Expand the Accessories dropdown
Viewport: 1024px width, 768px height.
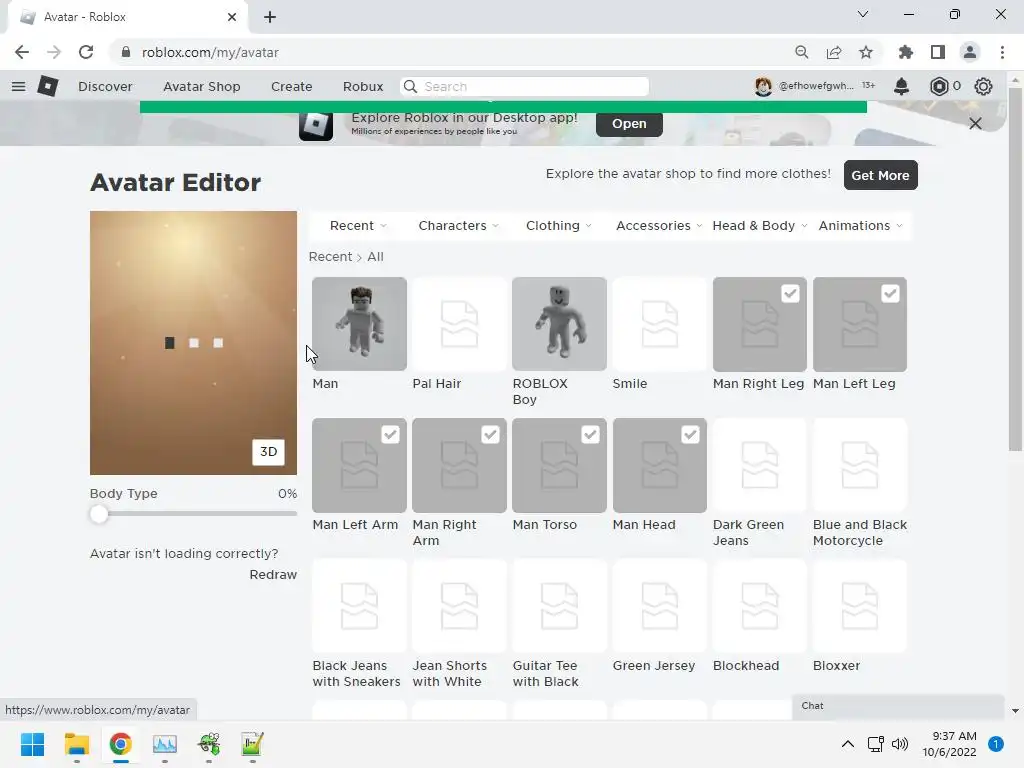659,225
